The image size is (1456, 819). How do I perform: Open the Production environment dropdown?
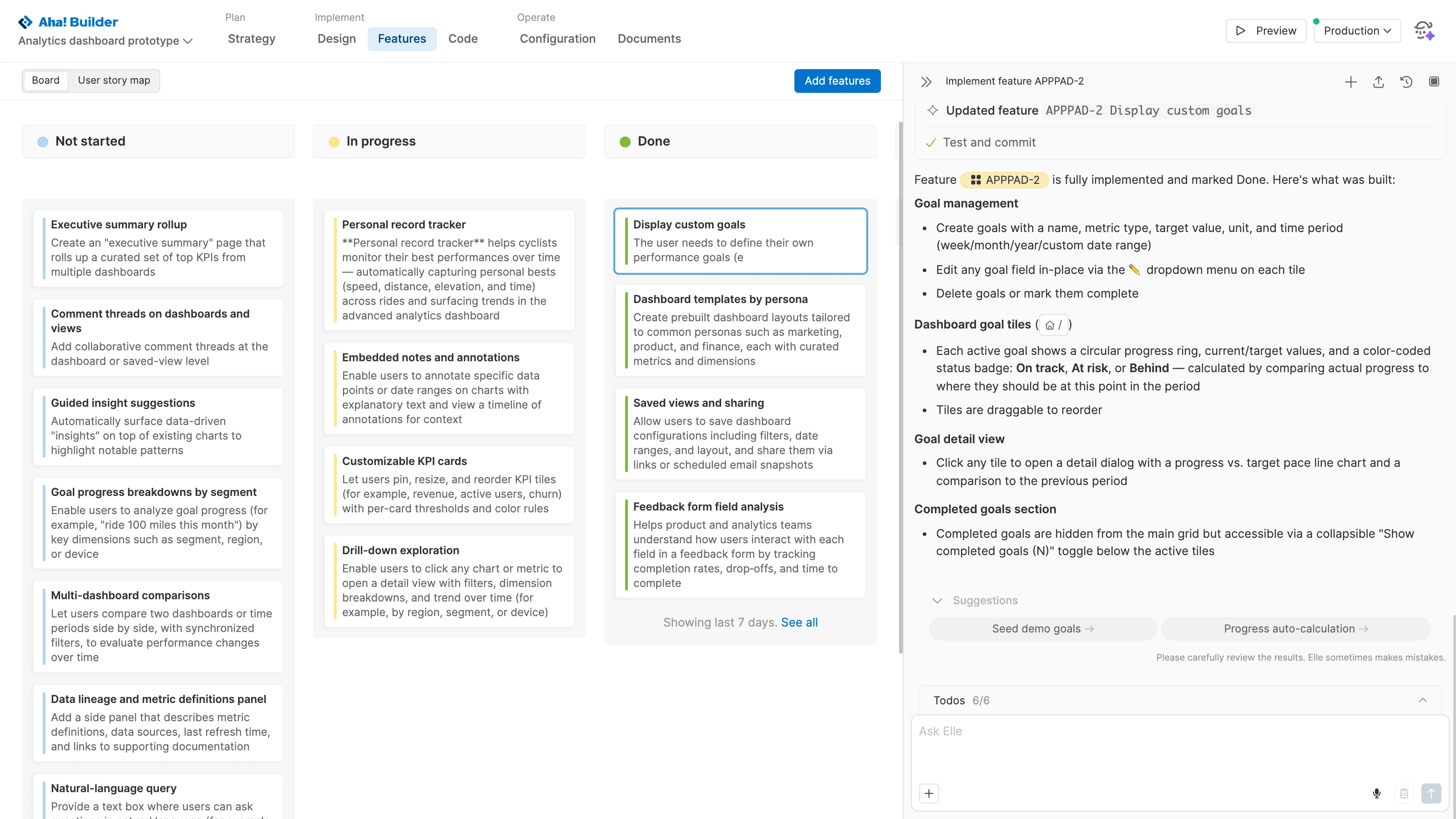1357,30
